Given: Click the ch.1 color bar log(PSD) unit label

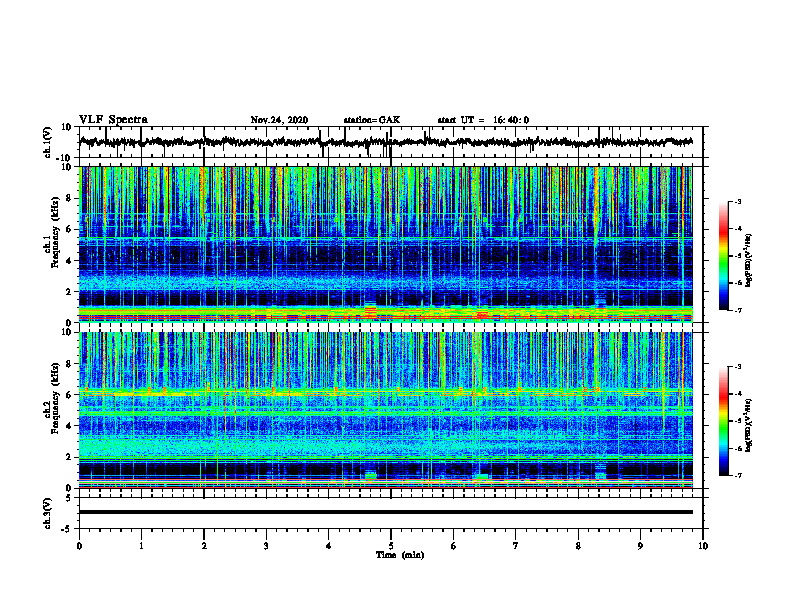Looking at the screenshot, I should 749,261.
